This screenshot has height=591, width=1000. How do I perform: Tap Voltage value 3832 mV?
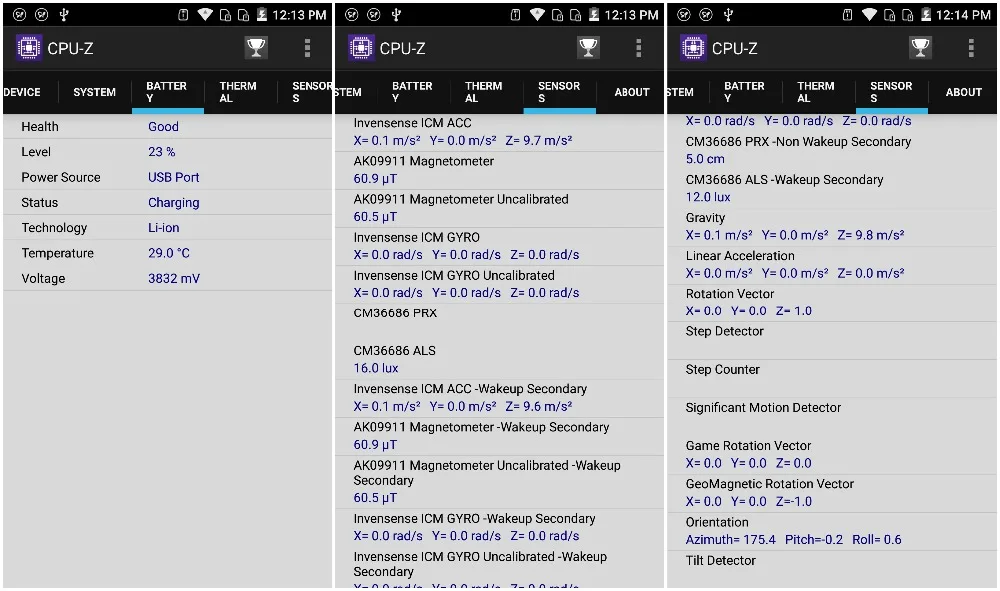(x=174, y=279)
